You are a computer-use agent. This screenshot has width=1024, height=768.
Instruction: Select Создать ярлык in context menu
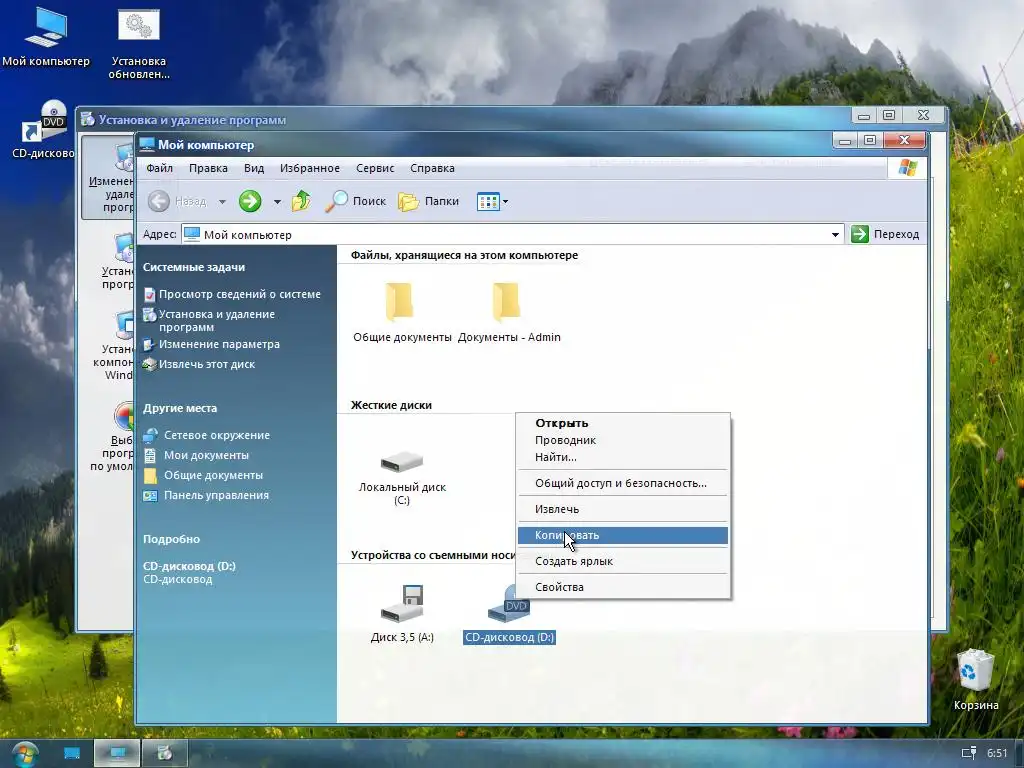(x=622, y=561)
